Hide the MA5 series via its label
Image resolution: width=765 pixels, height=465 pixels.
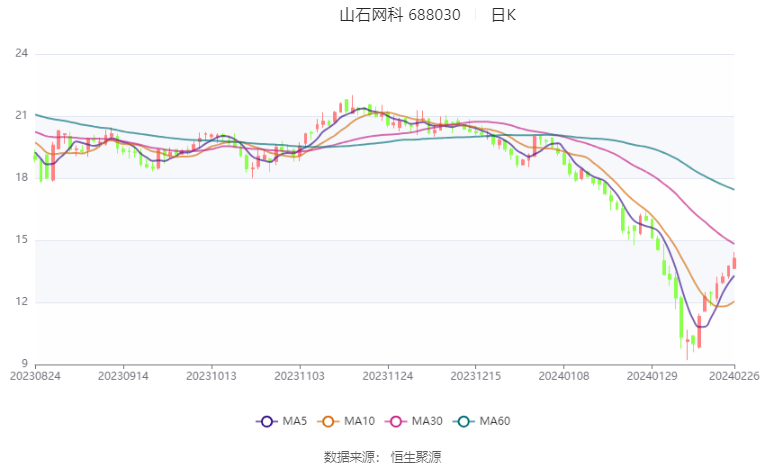(295, 421)
